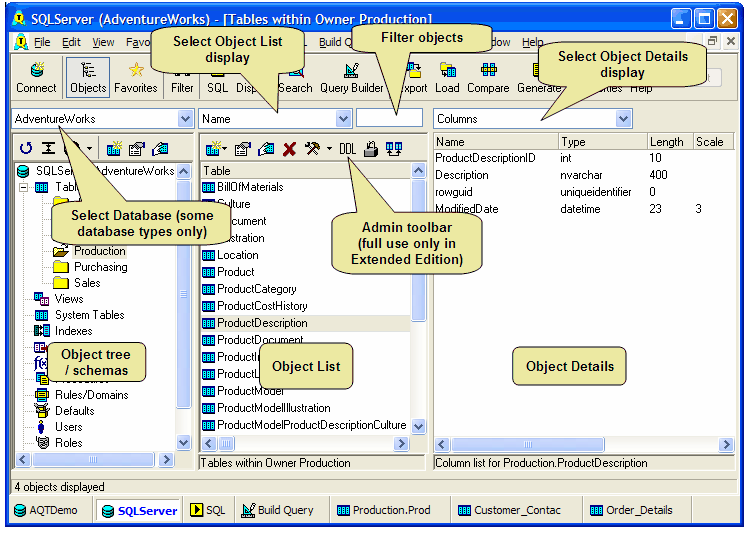749x533 pixels.
Task: Open the View menu
Action: point(103,43)
